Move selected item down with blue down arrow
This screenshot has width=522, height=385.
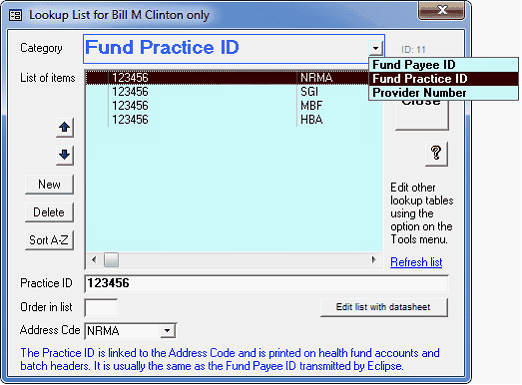pos(65,155)
